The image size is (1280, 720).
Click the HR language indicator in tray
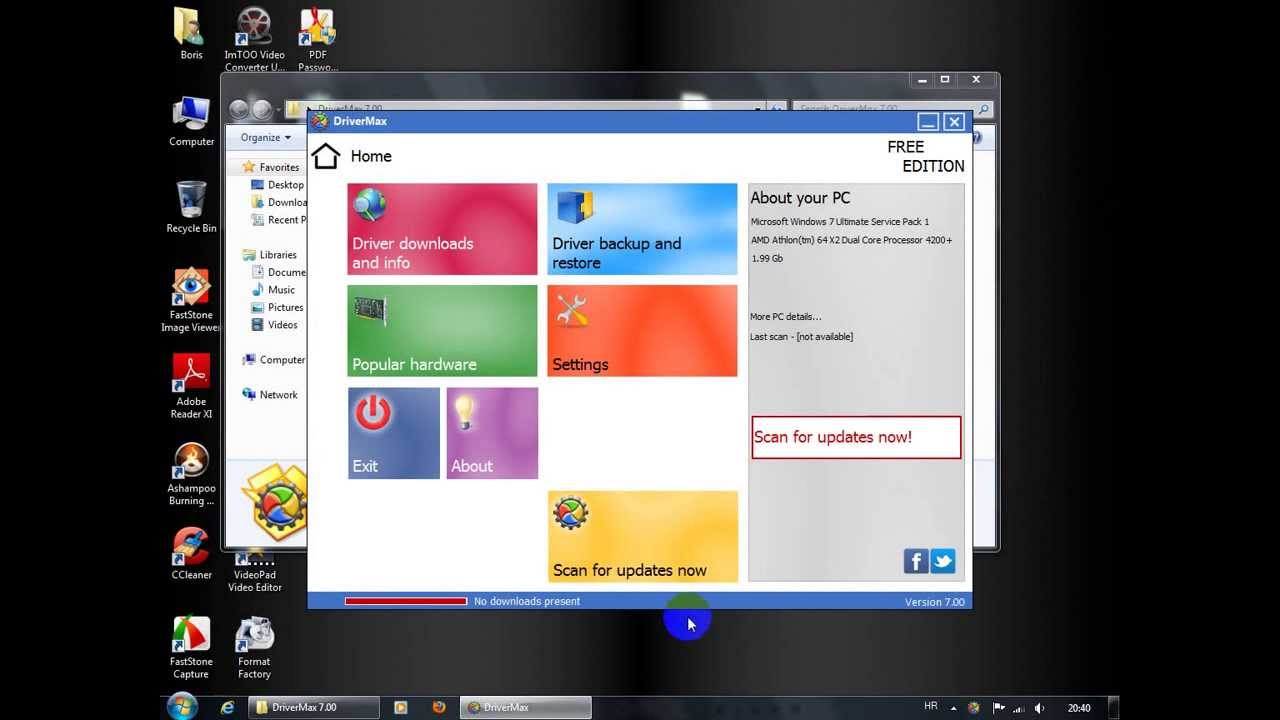click(x=931, y=706)
